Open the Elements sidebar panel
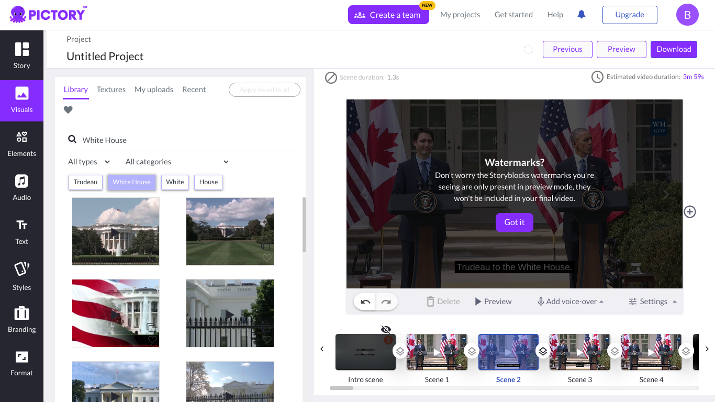 click(x=21, y=144)
